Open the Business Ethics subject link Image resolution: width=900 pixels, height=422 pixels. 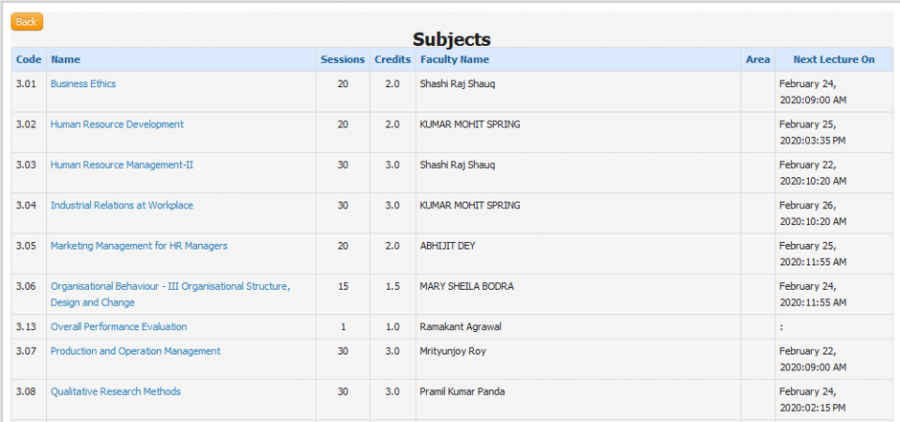(x=83, y=84)
